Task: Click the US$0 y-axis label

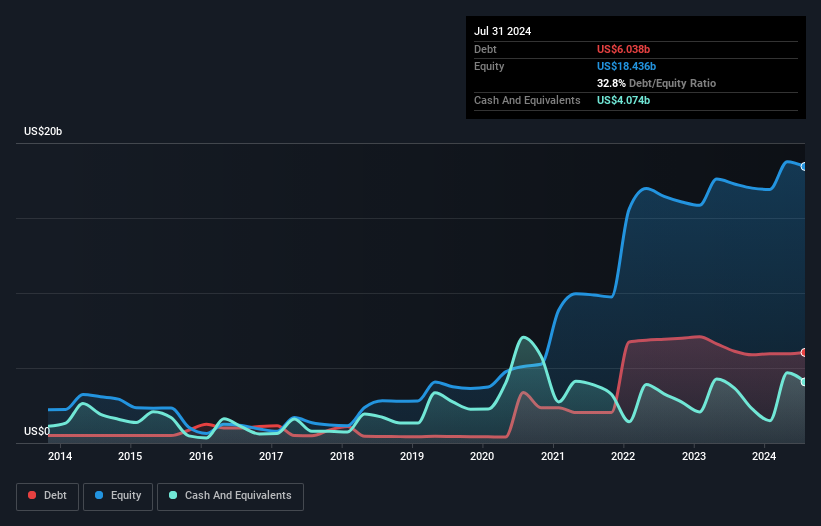Action: coord(37,431)
